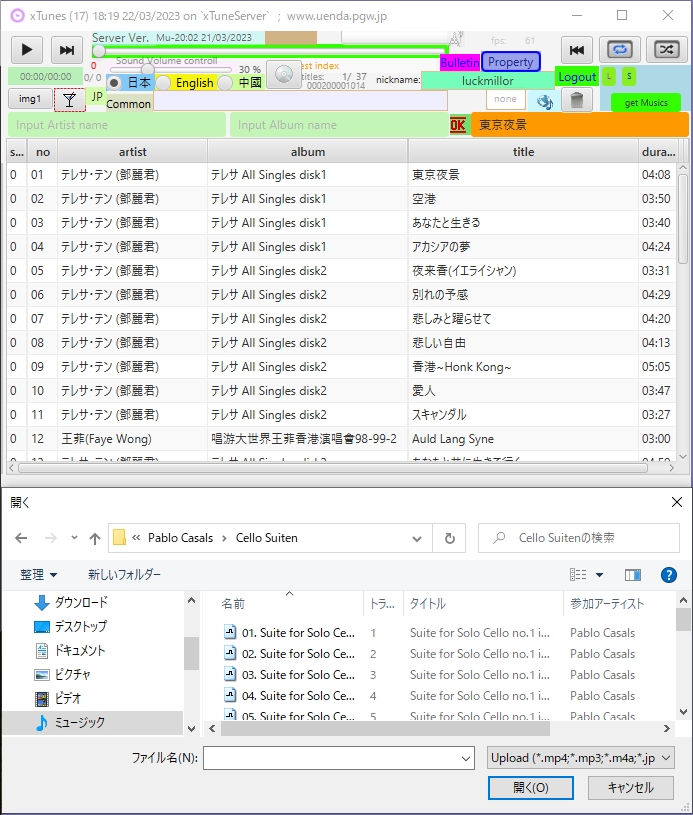Screen dimensions: 693x815
Task: Click the CD disc icon
Action: coord(284,75)
